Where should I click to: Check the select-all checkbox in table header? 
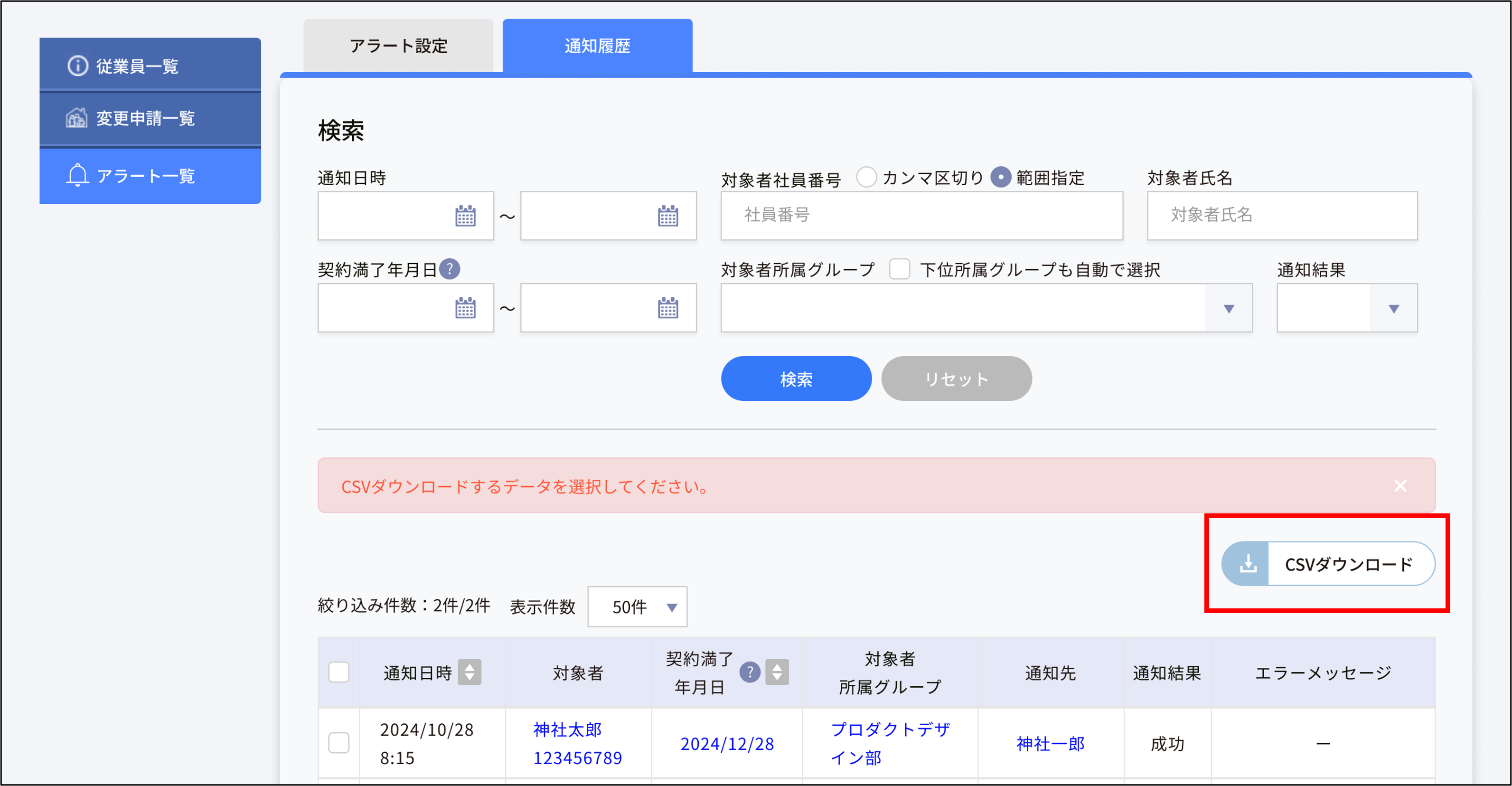point(339,672)
